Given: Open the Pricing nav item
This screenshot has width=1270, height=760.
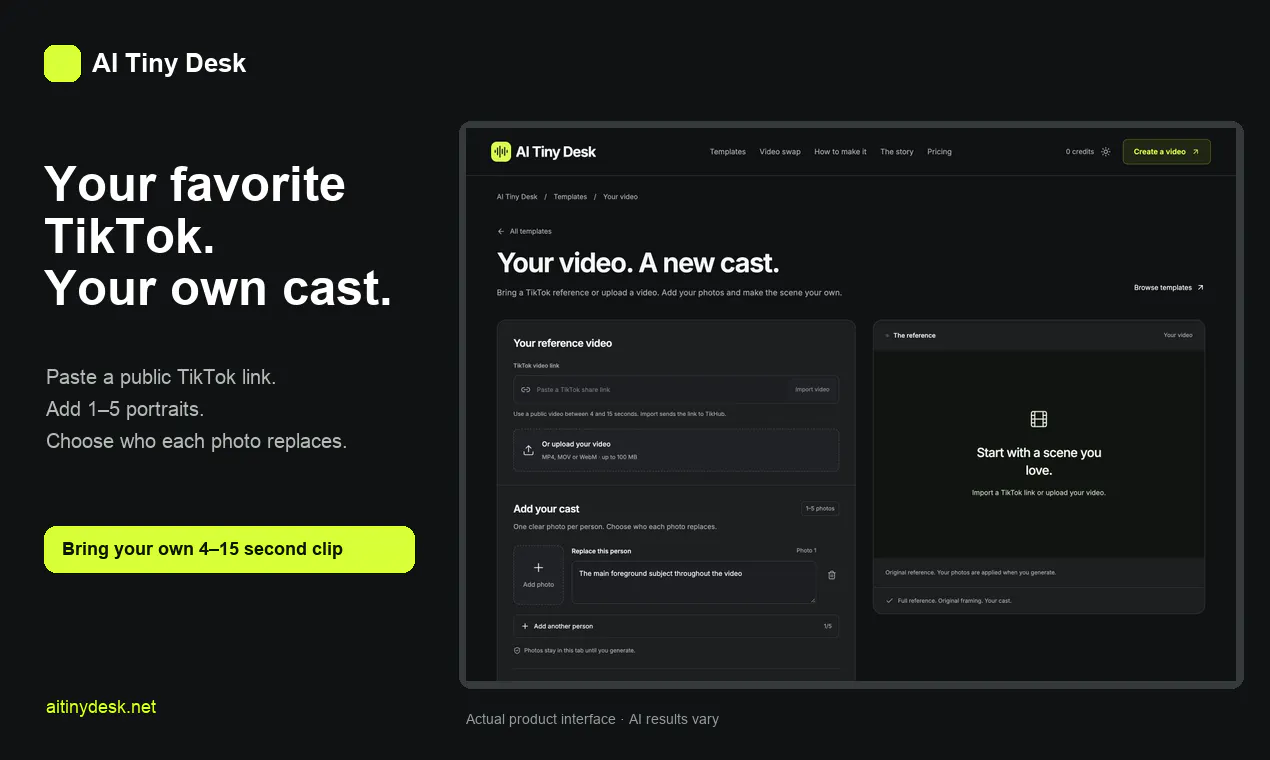Looking at the screenshot, I should coord(939,152).
